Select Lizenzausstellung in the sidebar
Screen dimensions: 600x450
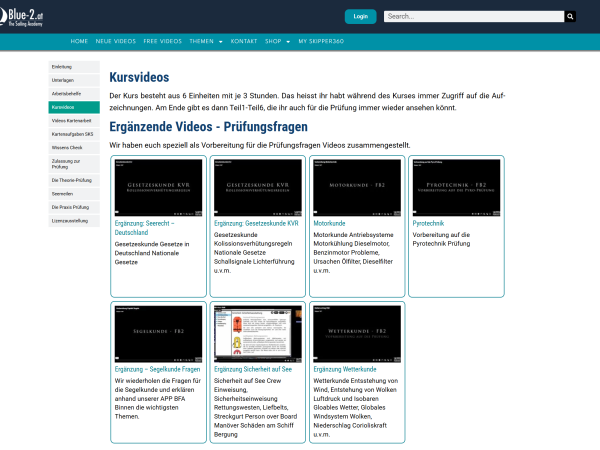click(x=74, y=221)
